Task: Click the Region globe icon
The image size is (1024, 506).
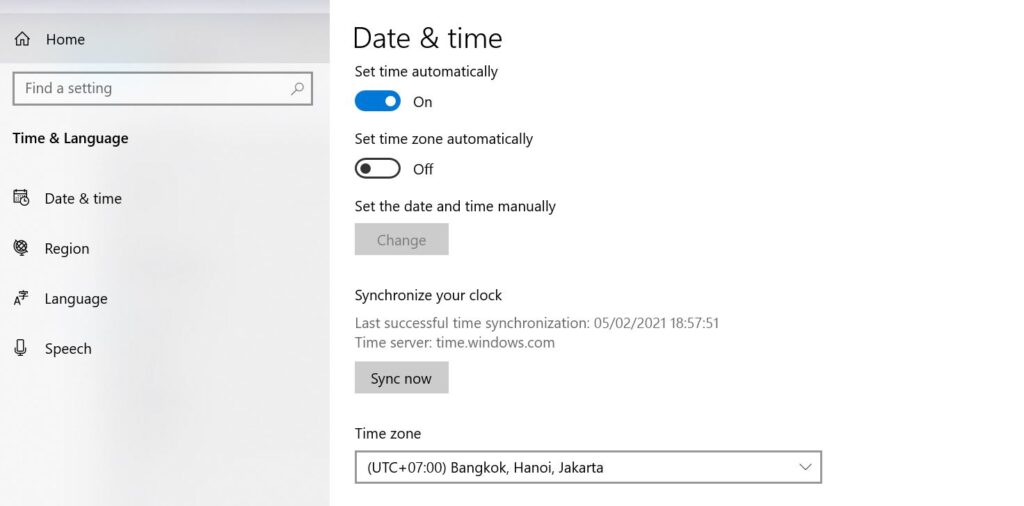Action: pos(21,248)
